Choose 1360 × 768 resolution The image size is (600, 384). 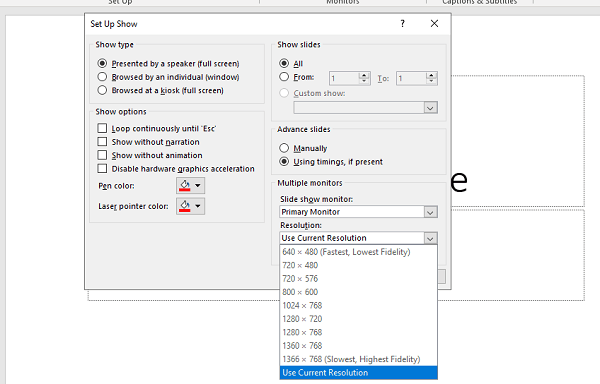[359, 346]
